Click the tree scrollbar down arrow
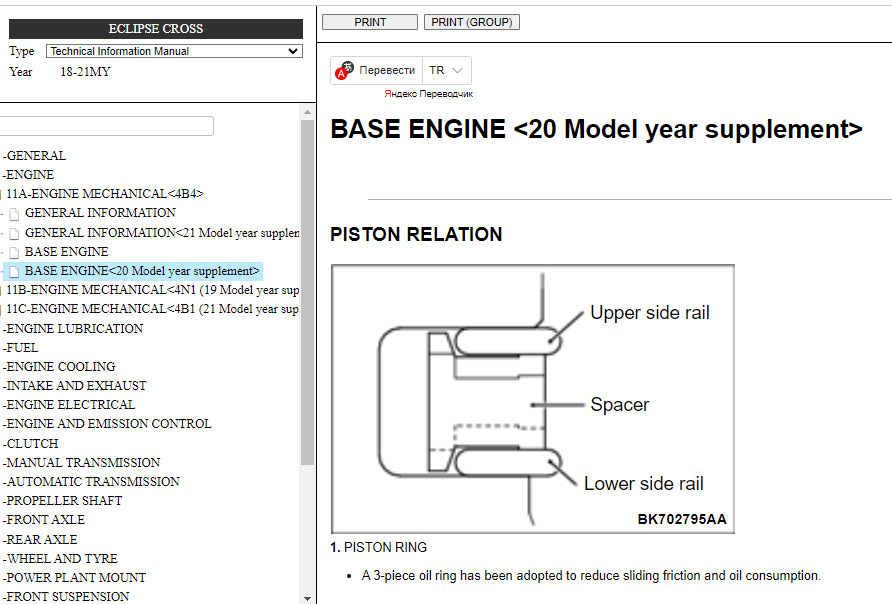 pos(307,598)
